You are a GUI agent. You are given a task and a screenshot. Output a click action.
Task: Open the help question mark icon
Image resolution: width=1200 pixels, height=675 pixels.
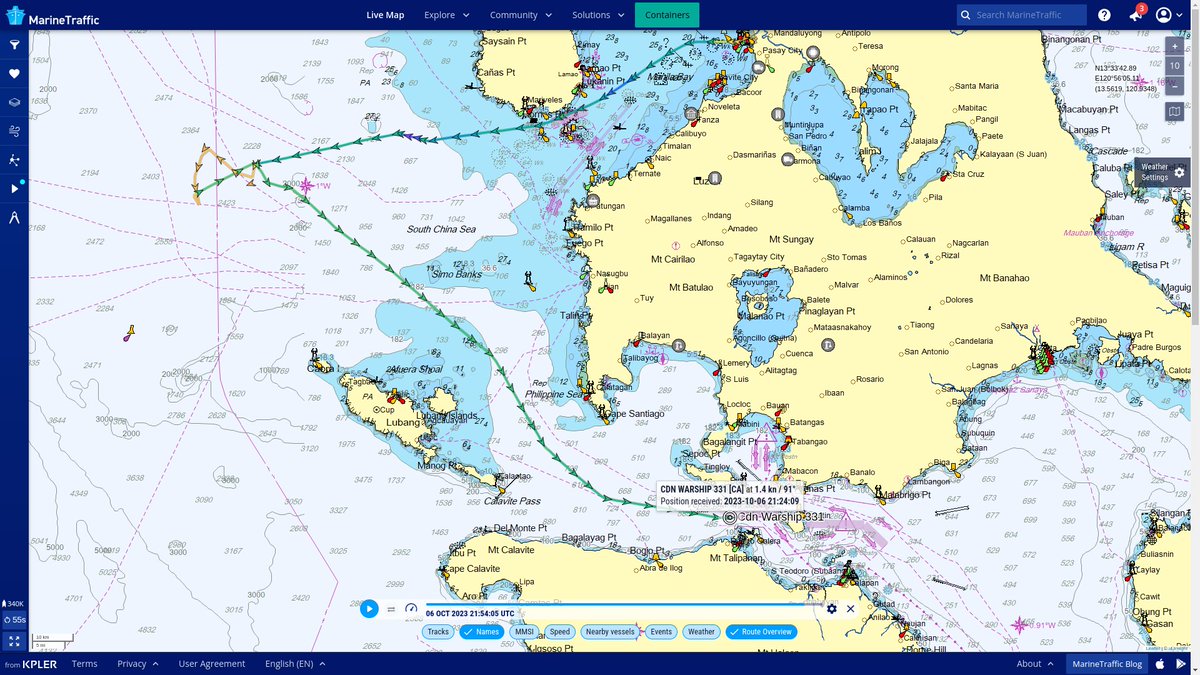1104,15
